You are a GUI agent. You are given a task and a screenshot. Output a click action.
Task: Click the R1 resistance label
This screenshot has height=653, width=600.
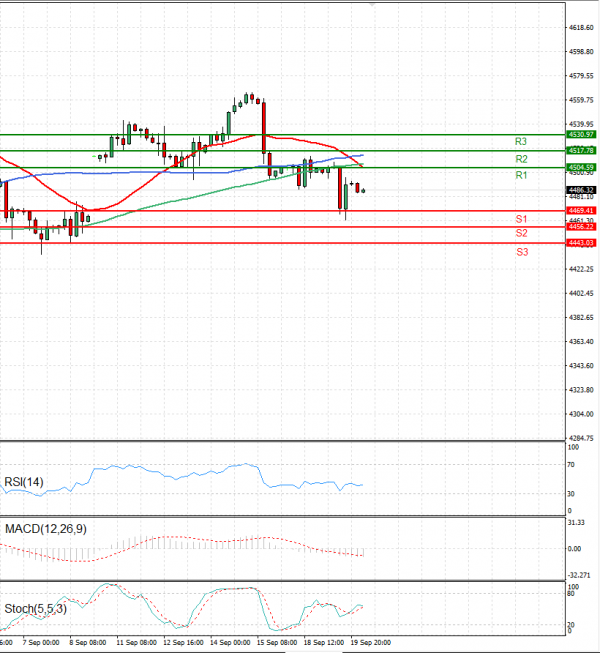pos(521,175)
